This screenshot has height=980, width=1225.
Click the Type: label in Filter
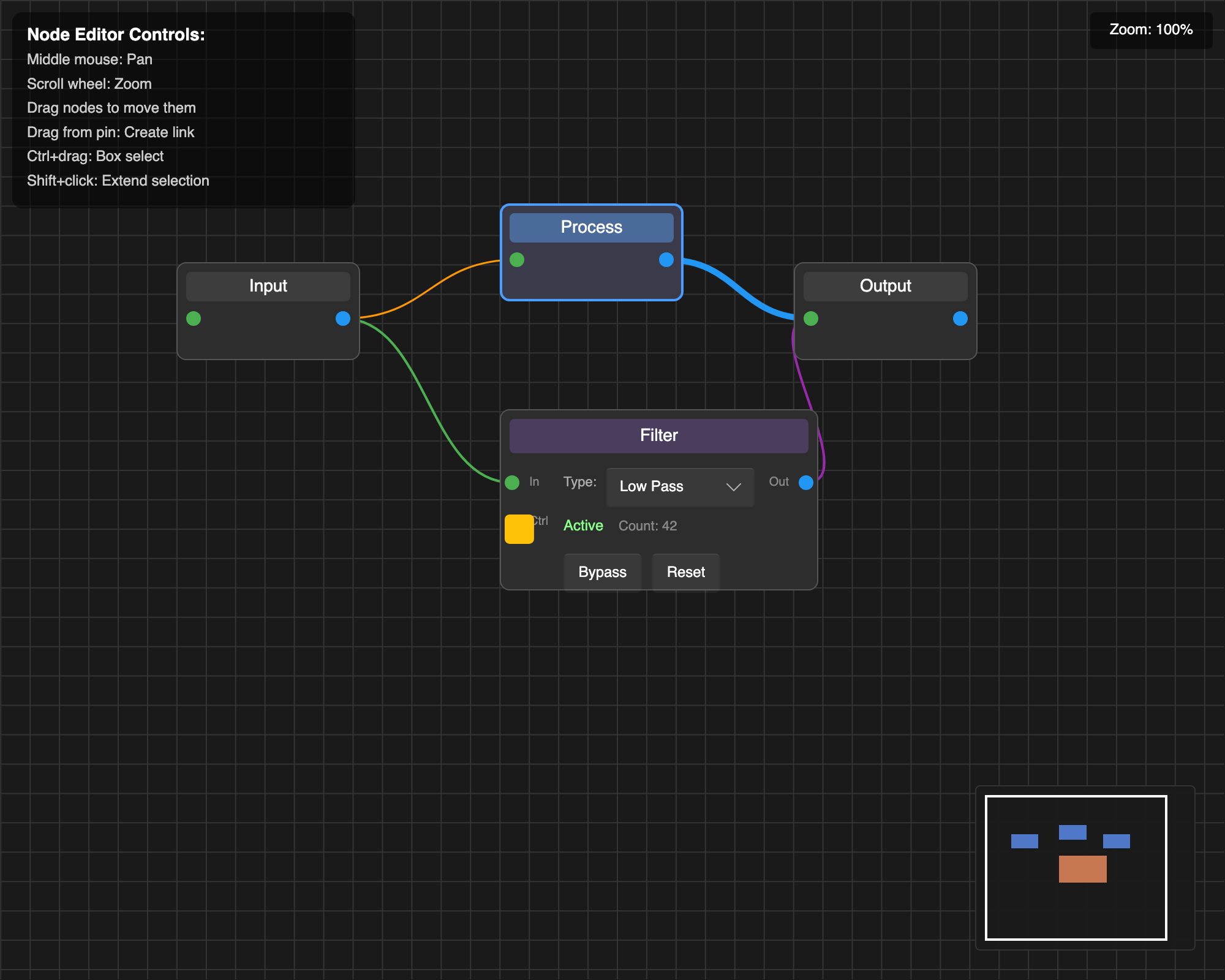pos(580,482)
